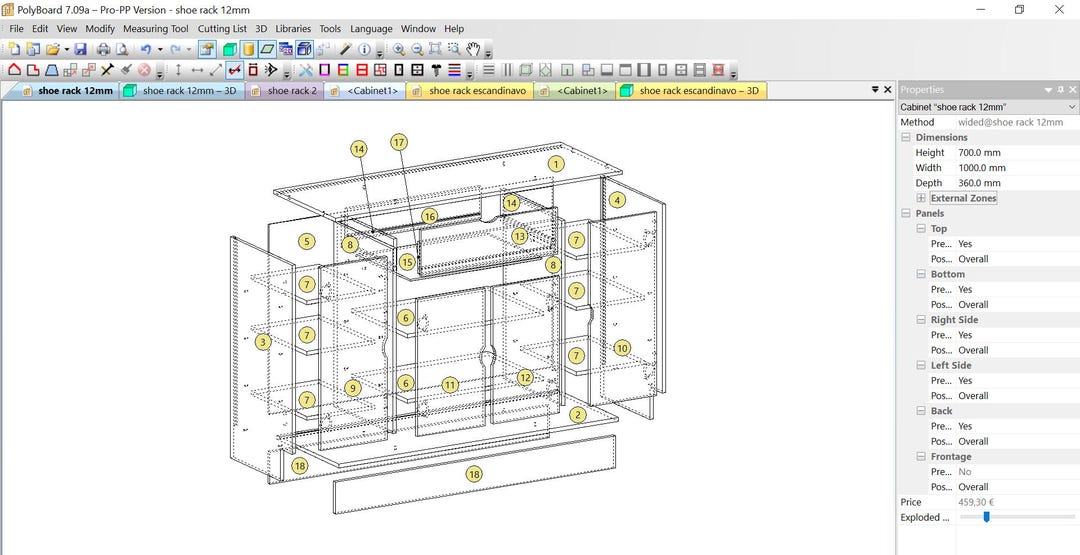1080x555 pixels.
Task: Toggle the red checkmark measuring button
Action: click(234, 70)
